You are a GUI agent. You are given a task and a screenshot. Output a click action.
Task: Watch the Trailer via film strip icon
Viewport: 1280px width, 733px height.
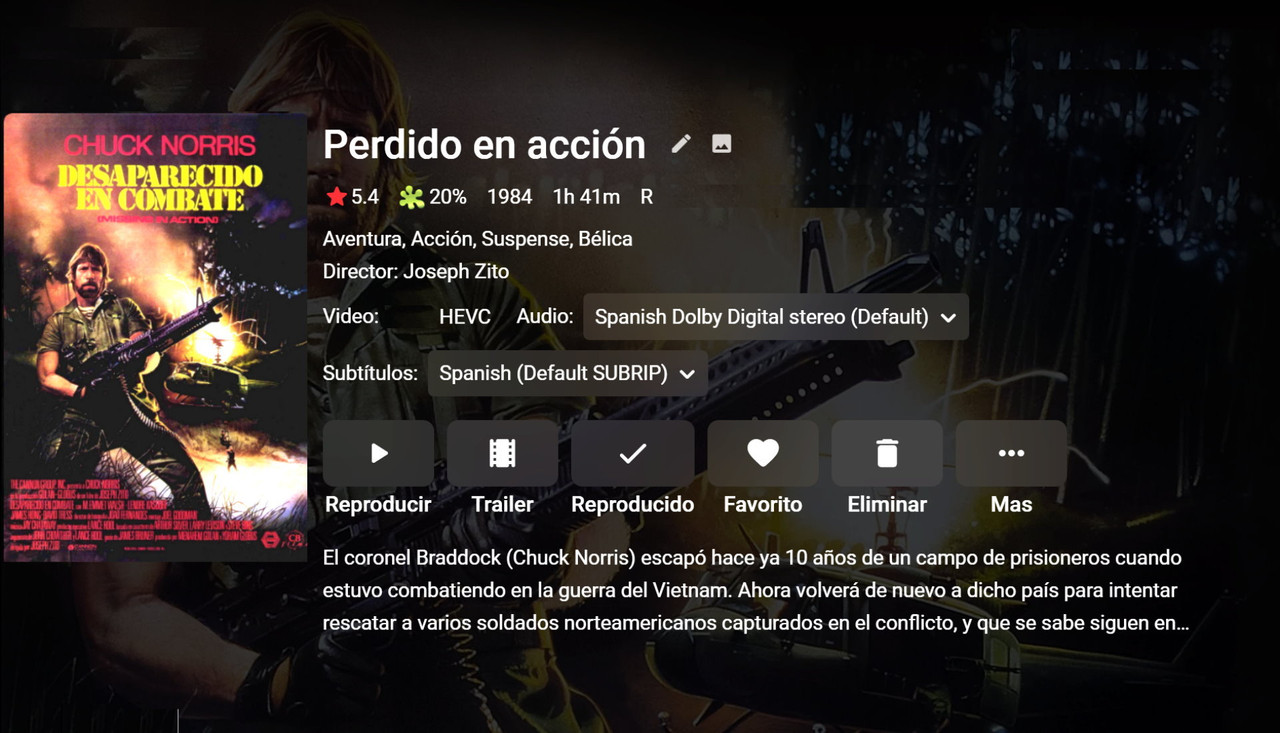[502, 453]
